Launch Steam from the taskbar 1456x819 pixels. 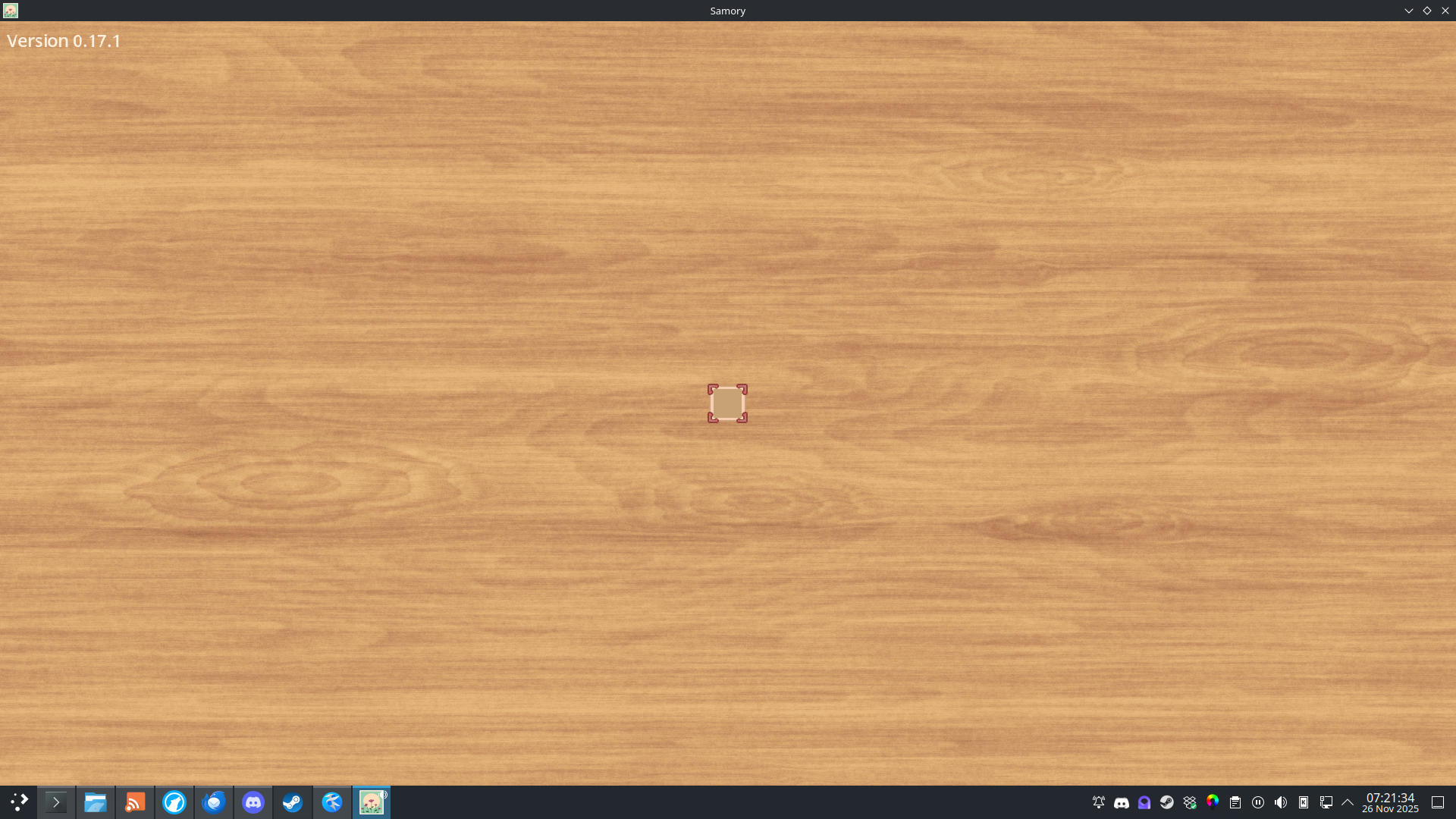coord(293,802)
